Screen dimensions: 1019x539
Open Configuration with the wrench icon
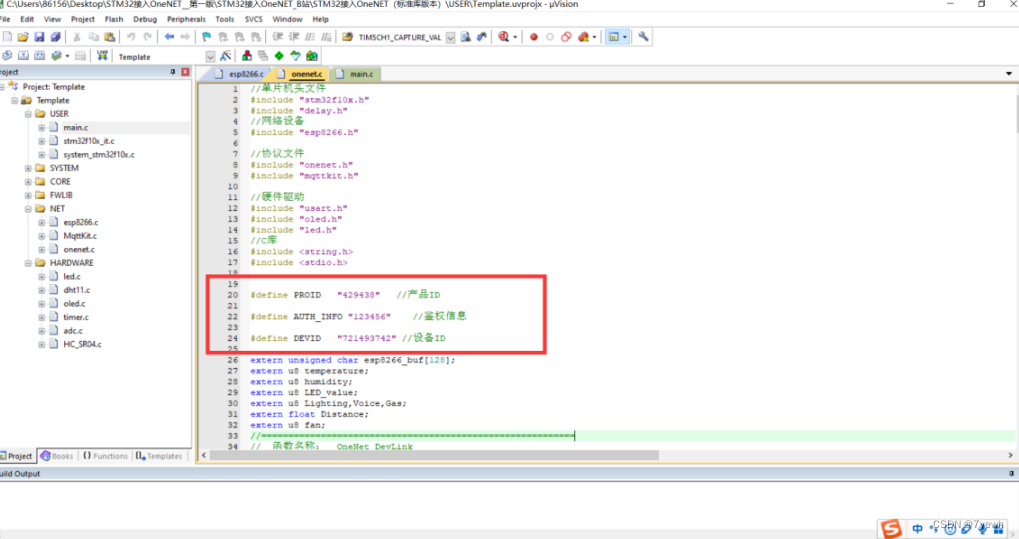coord(643,37)
